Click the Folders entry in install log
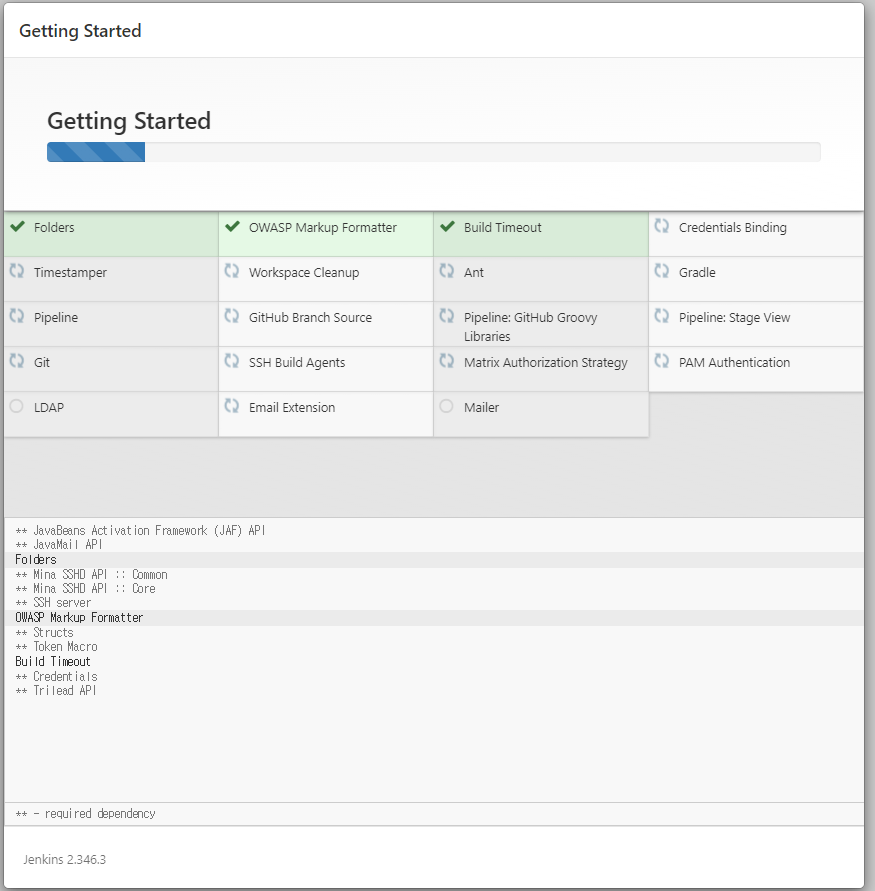This screenshot has height=891, width=875. click(36, 560)
